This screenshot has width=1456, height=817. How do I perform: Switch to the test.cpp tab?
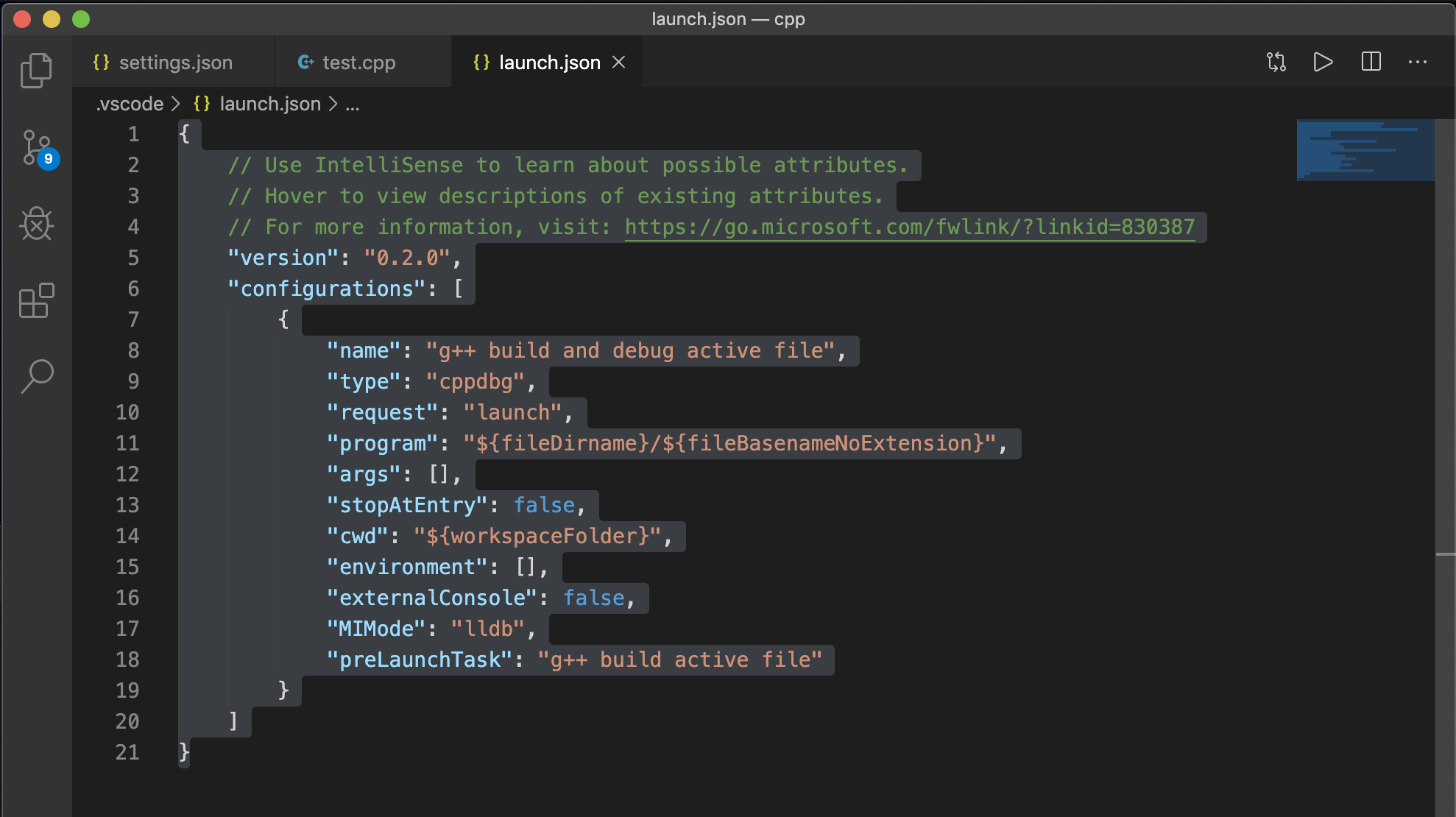[358, 63]
